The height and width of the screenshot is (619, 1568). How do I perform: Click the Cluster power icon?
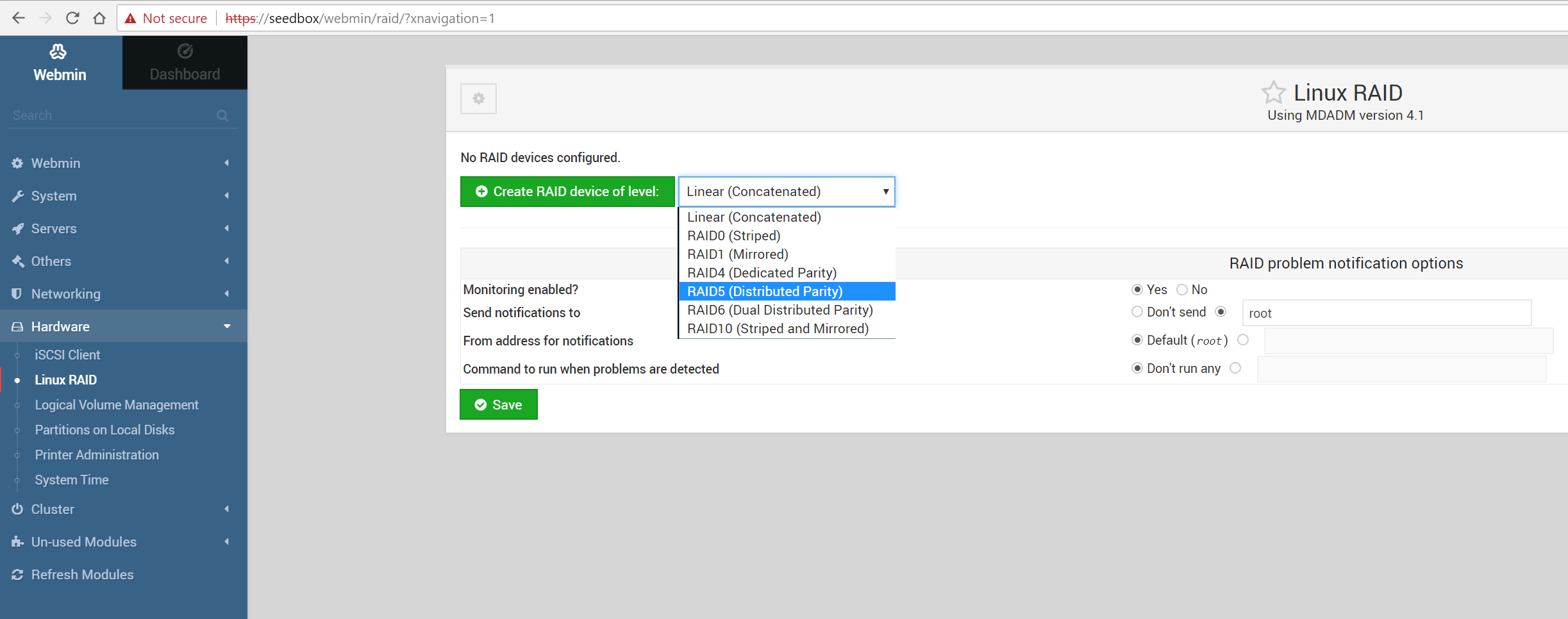17,509
